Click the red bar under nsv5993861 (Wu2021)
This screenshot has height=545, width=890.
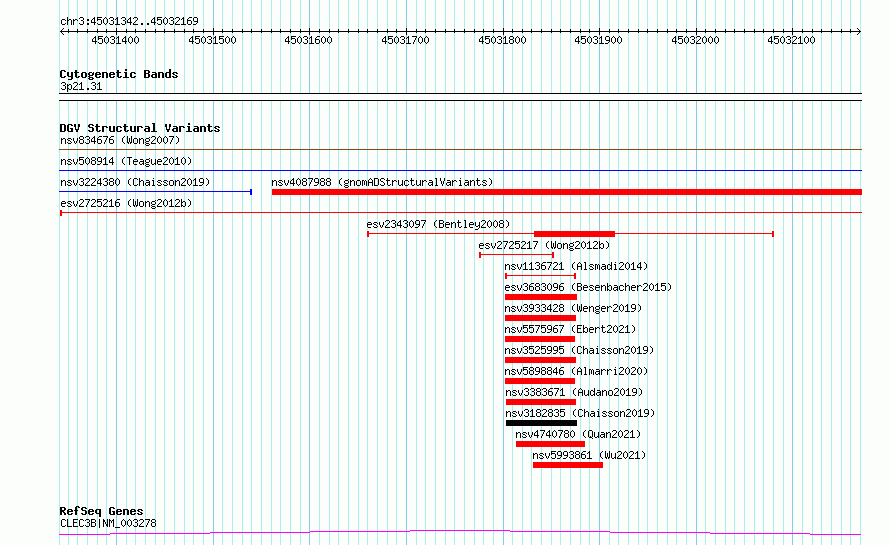567,465
